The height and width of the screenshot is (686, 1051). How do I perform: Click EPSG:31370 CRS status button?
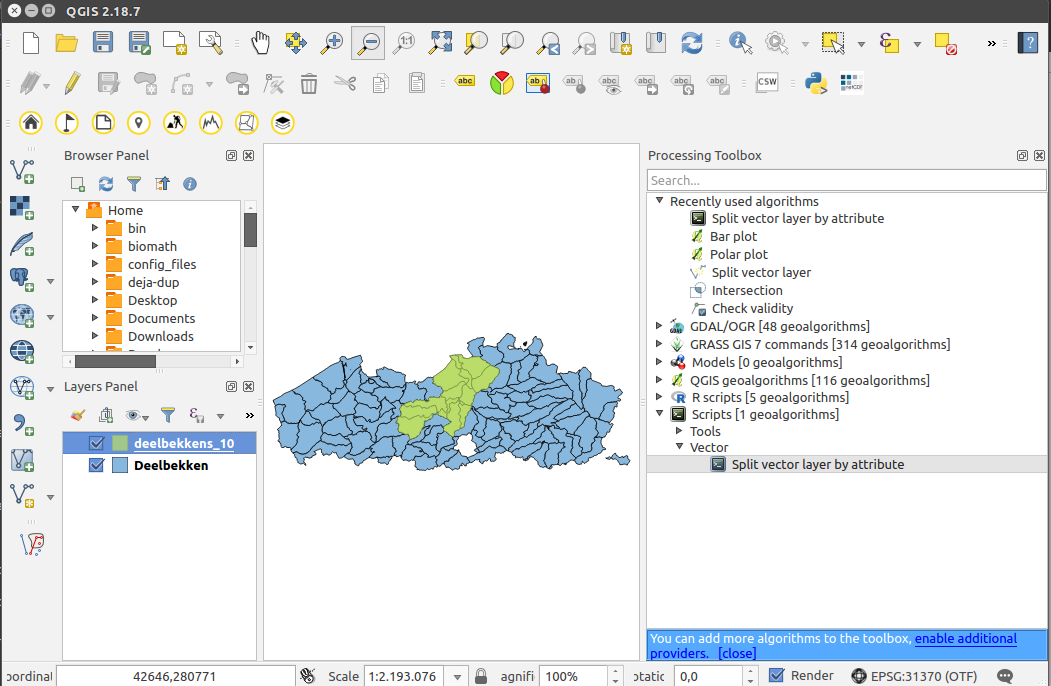[x=914, y=676]
